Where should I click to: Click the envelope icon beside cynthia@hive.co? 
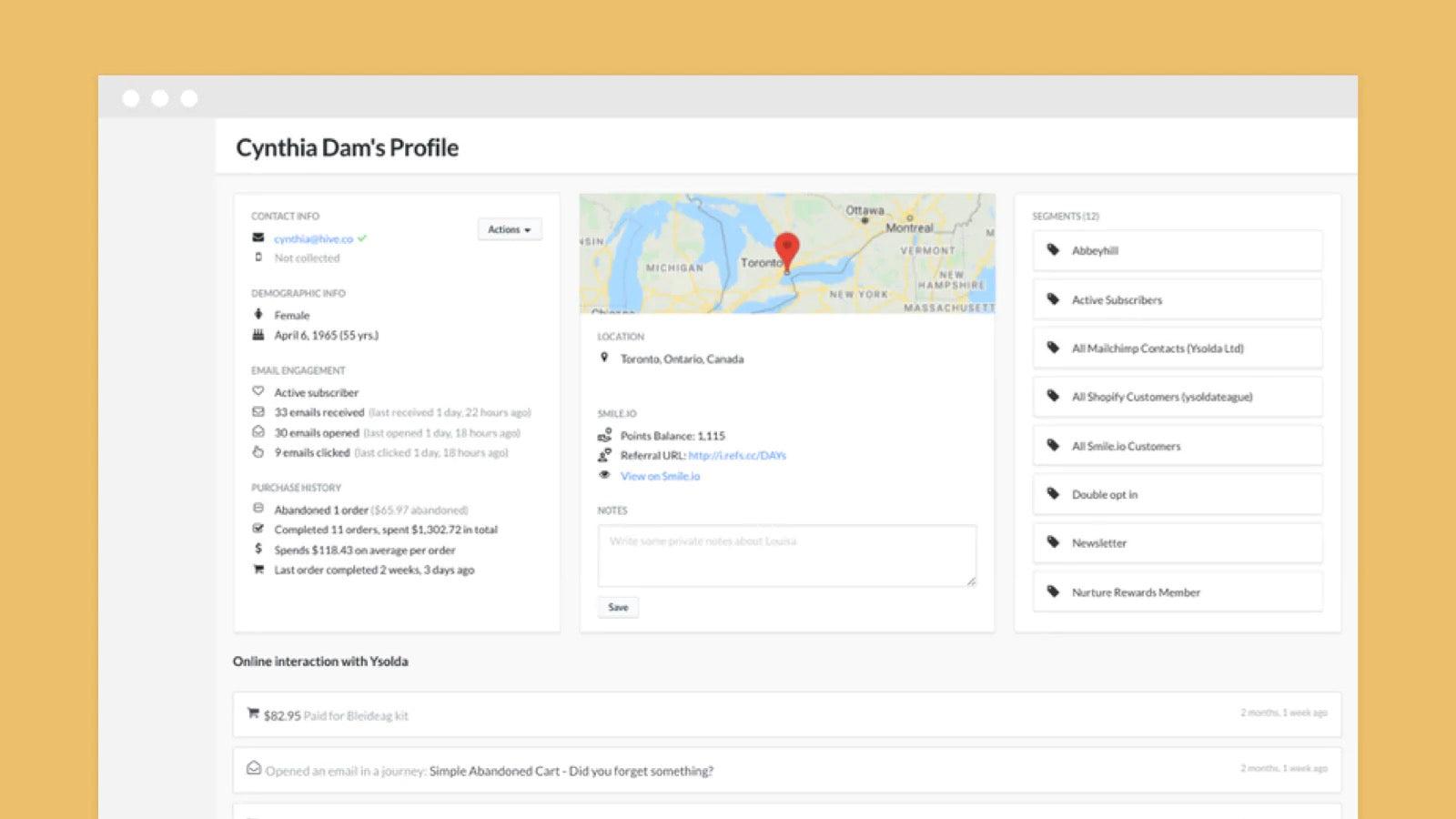click(x=258, y=238)
